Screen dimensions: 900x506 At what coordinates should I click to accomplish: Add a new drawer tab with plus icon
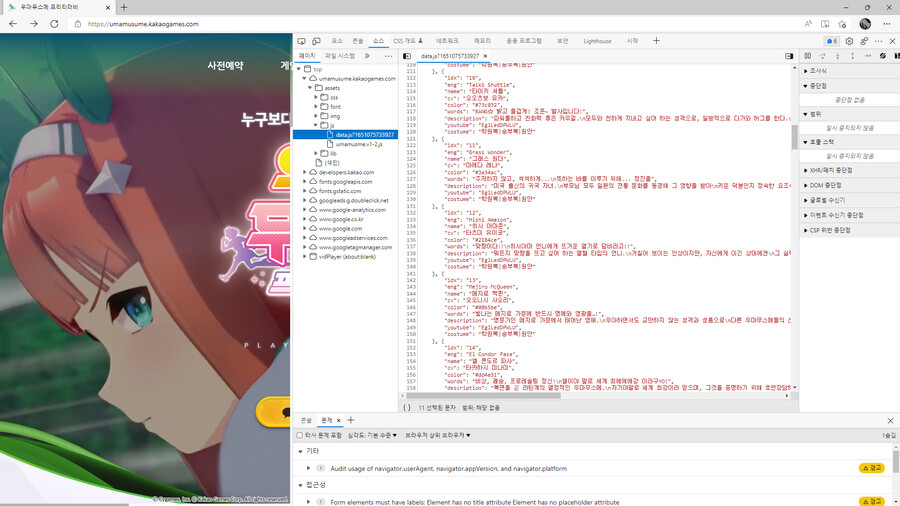[x=351, y=420]
